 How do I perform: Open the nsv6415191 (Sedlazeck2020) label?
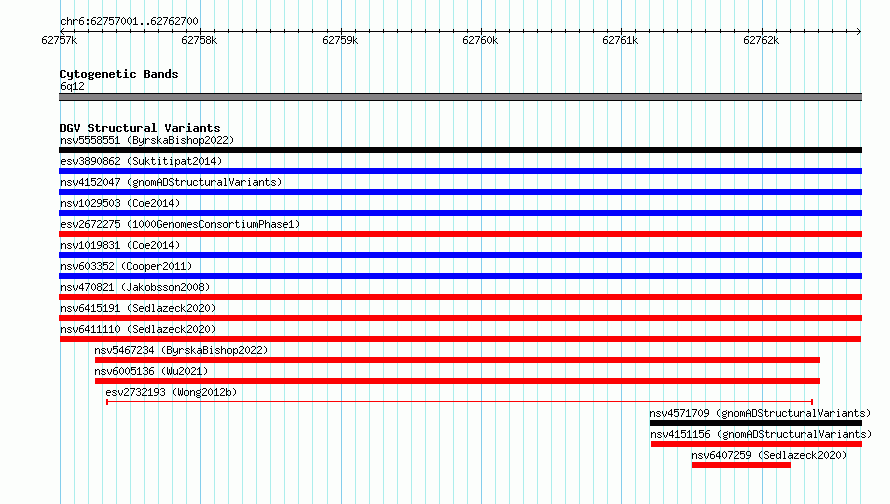[x=138, y=308]
